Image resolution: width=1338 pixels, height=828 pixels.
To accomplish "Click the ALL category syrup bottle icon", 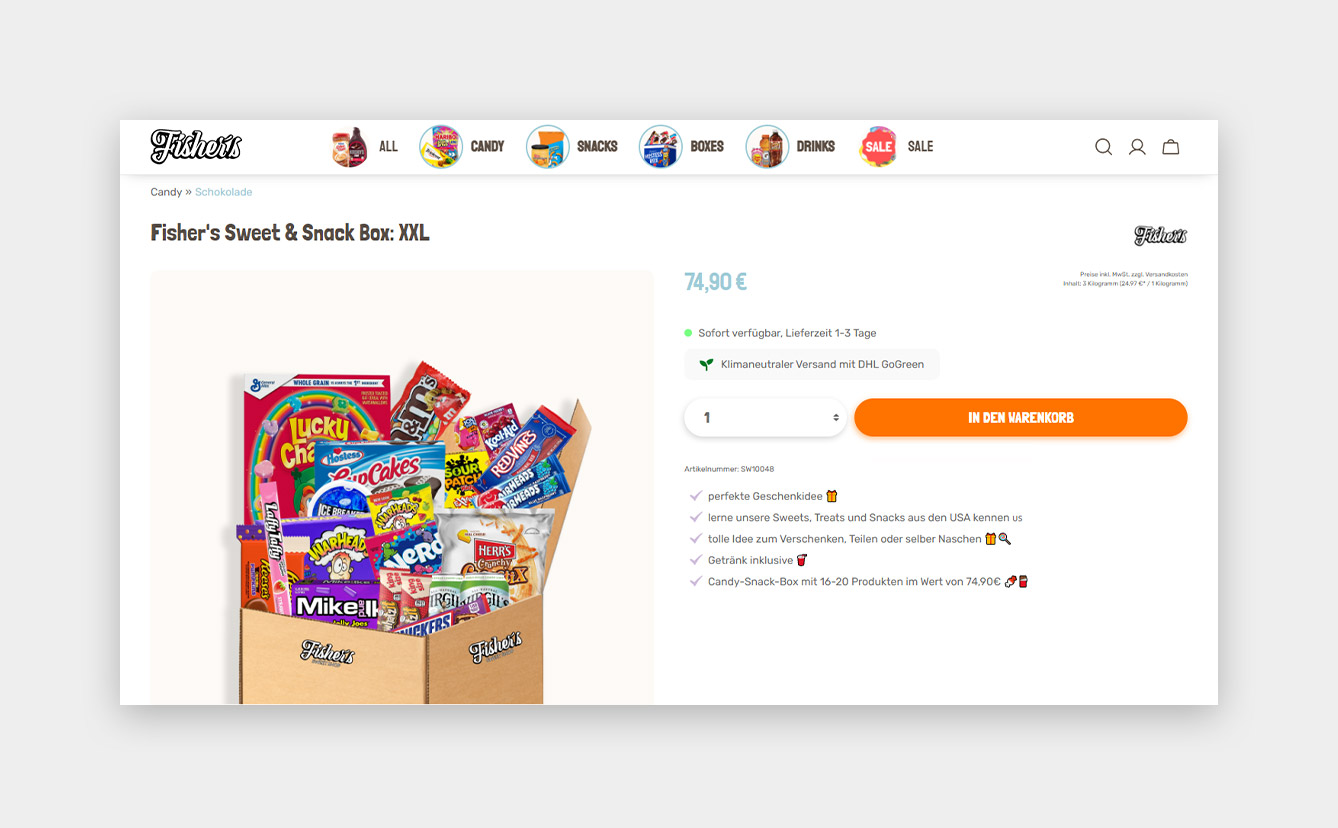I will (x=349, y=146).
